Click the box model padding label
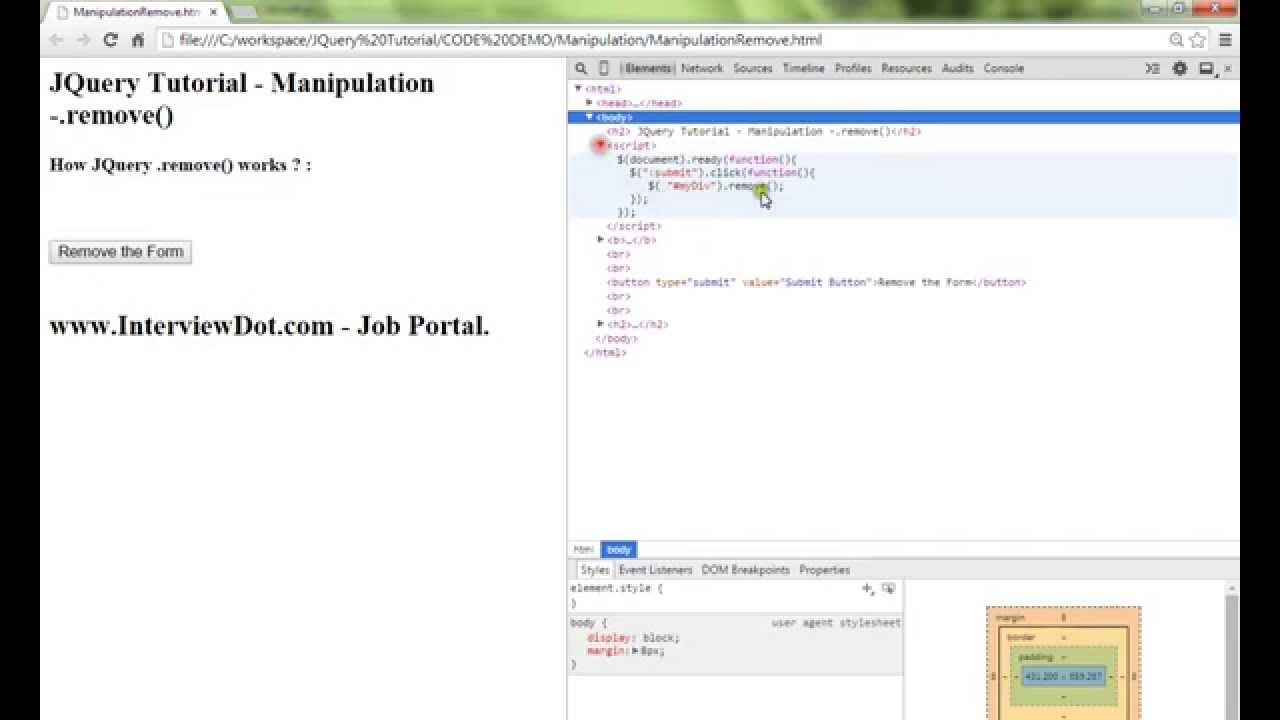This screenshot has width=1280, height=720. tap(1035, 657)
